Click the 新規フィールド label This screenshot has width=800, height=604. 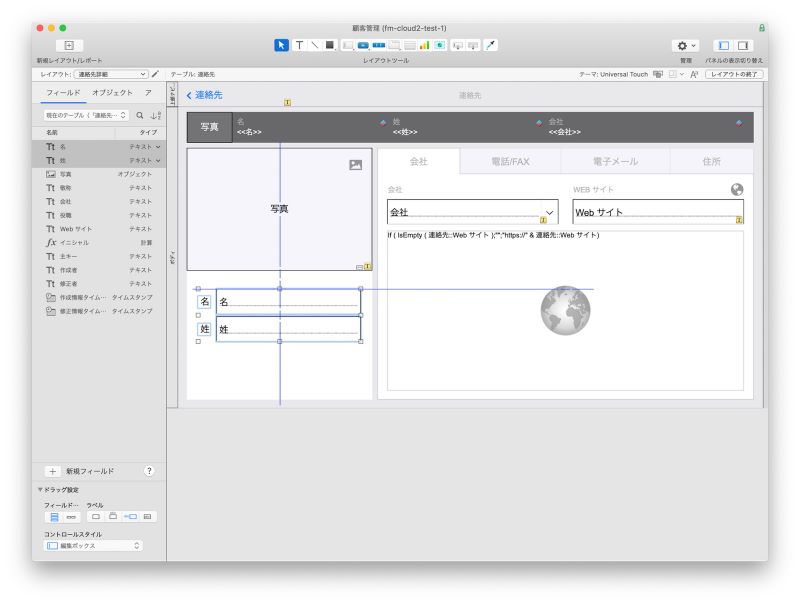click(90, 471)
